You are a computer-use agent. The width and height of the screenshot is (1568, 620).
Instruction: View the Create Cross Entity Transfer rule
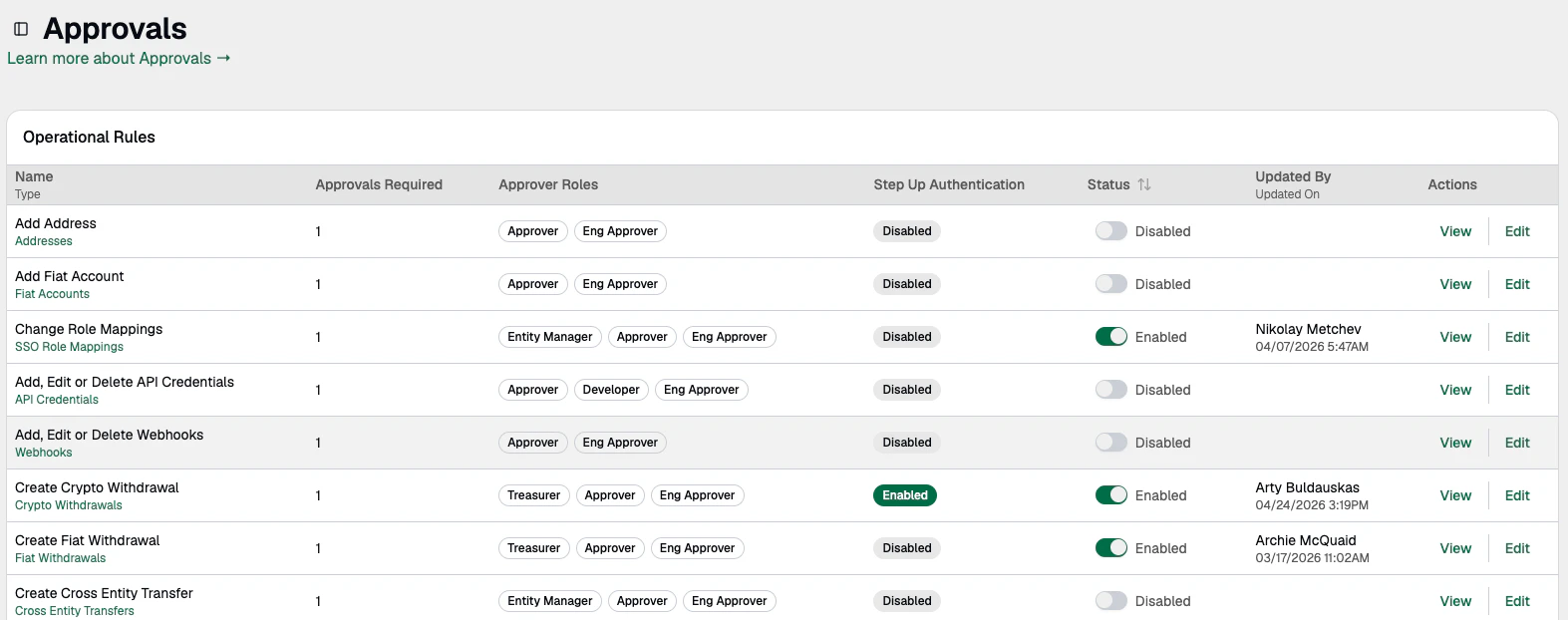(x=1455, y=601)
